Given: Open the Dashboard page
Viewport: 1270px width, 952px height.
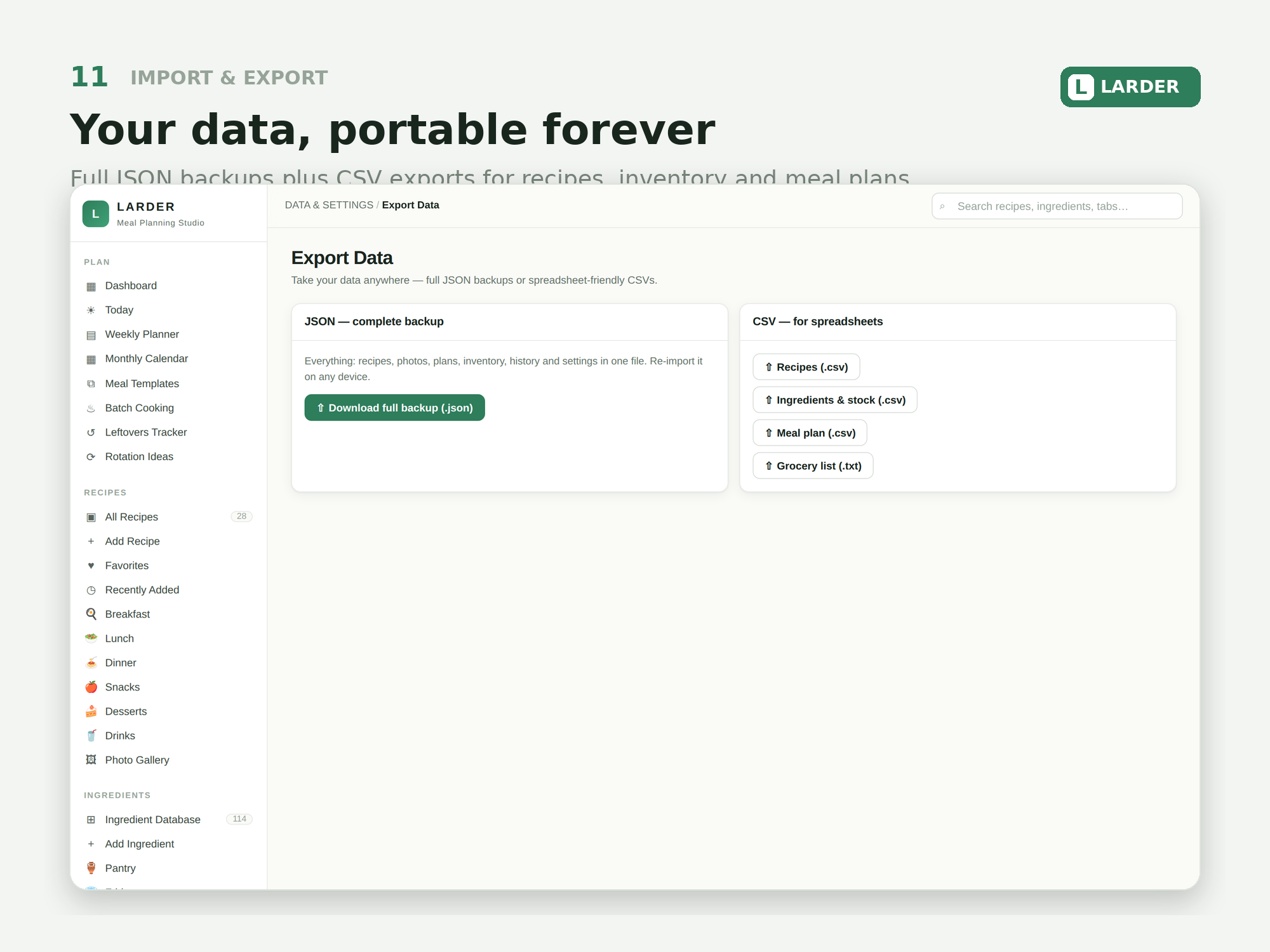Looking at the screenshot, I should coord(168,286).
